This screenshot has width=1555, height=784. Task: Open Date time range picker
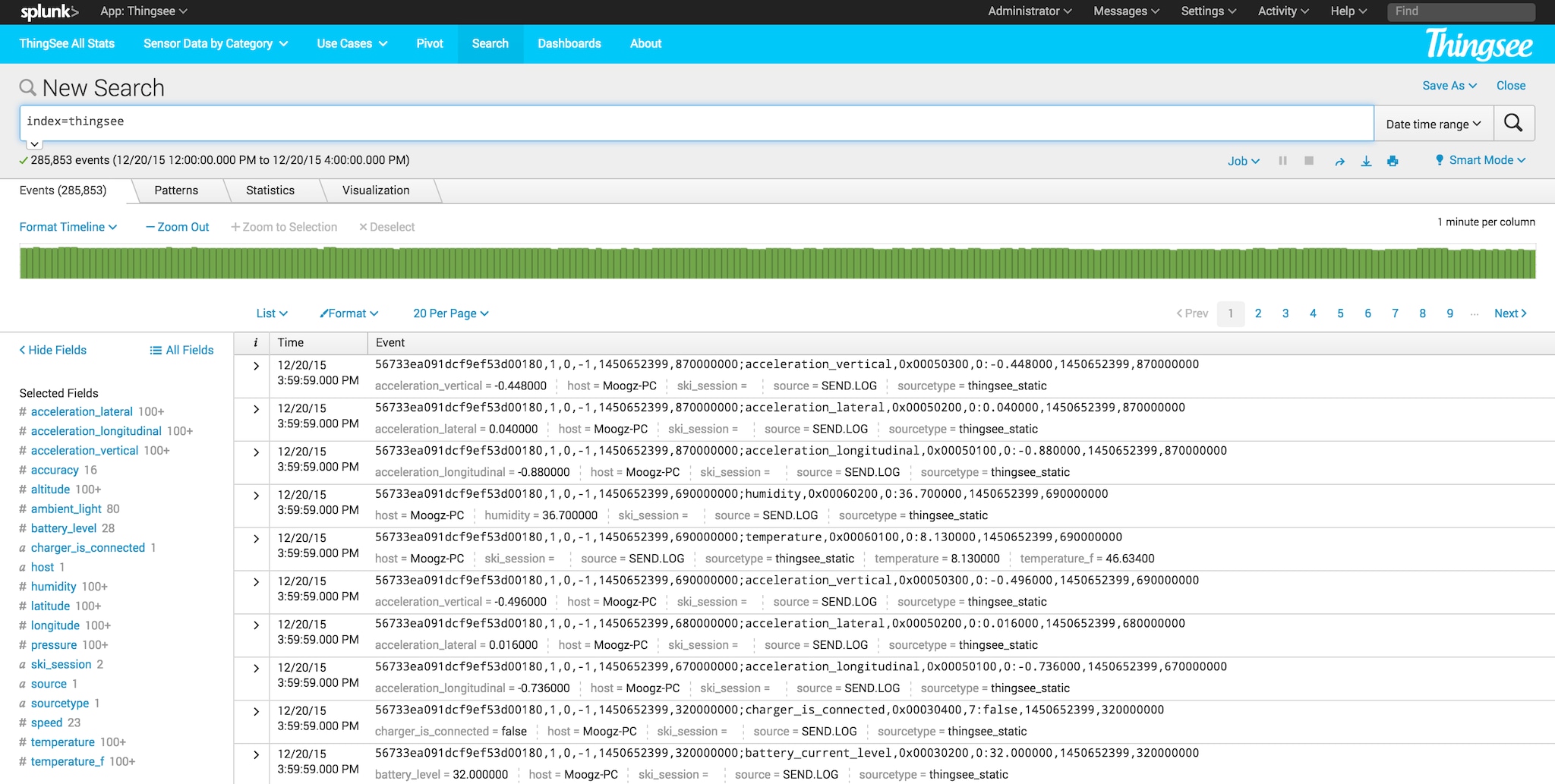(x=1434, y=124)
